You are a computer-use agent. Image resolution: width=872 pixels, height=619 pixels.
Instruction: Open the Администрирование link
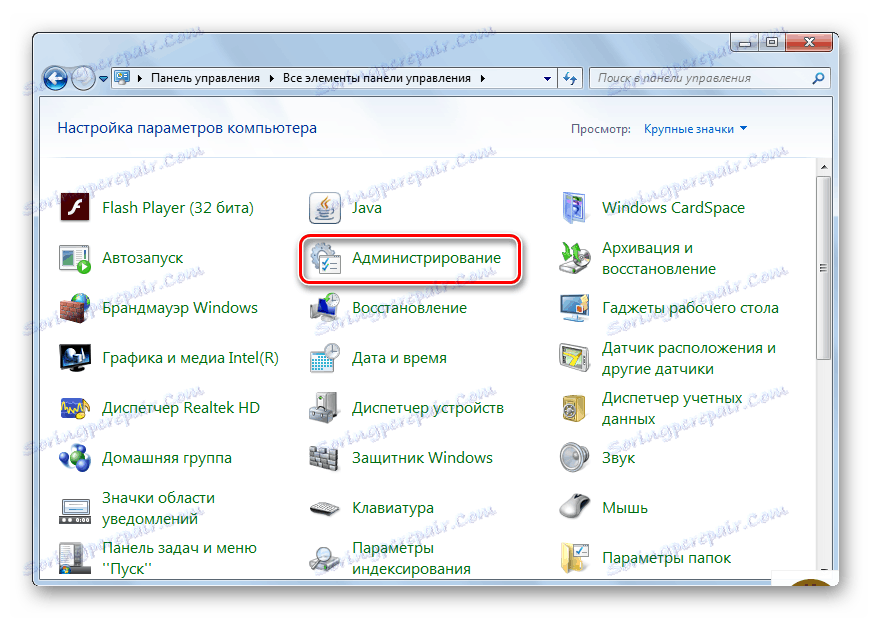(x=426, y=258)
